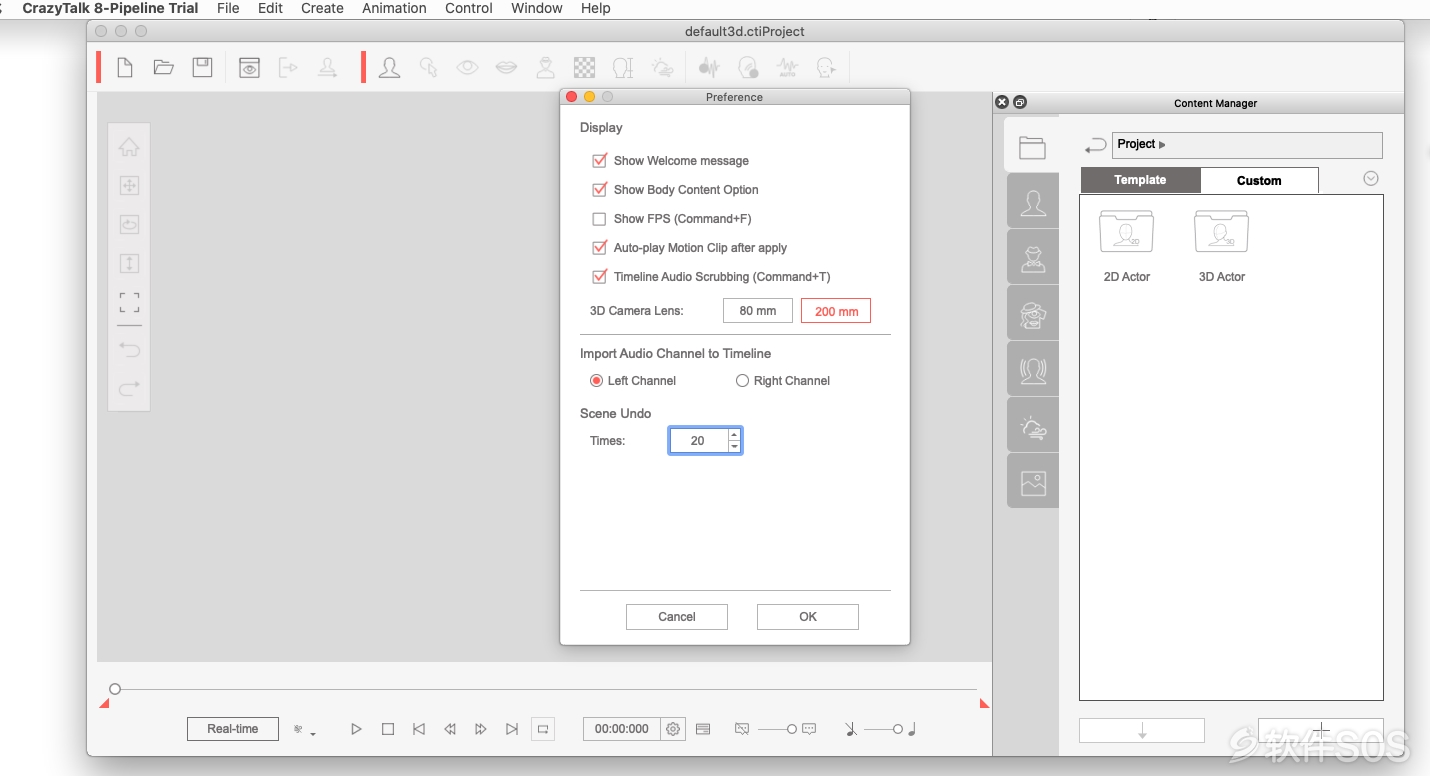Click the weather atmosphere toolbar icon

[662, 67]
